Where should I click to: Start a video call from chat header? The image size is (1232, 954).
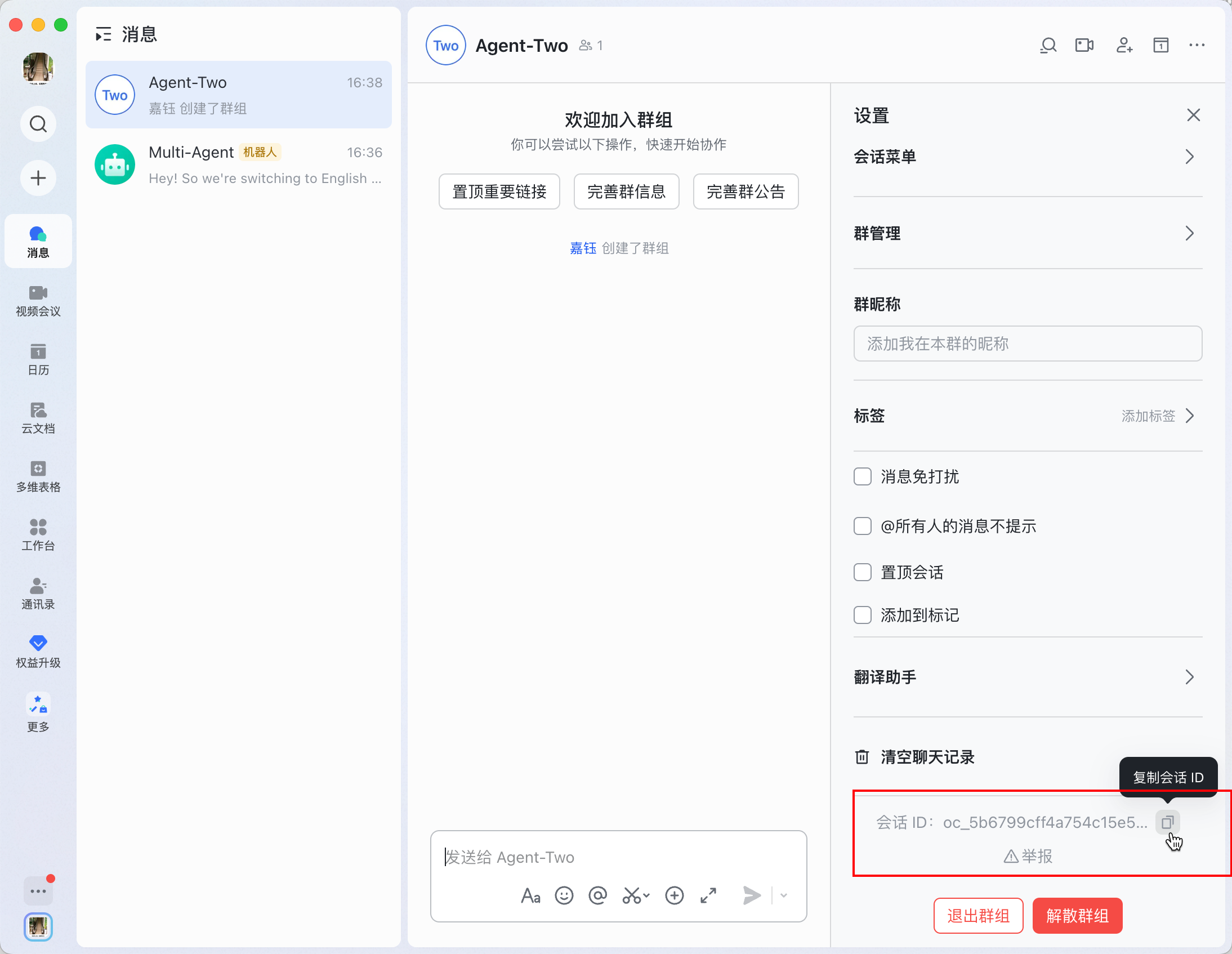click(x=1084, y=45)
